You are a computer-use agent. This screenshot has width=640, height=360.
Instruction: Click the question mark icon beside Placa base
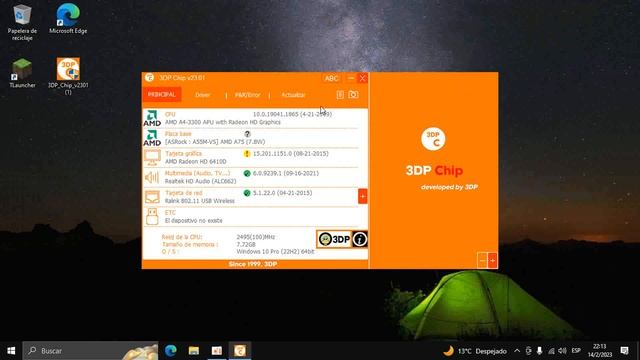pos(247,134)
